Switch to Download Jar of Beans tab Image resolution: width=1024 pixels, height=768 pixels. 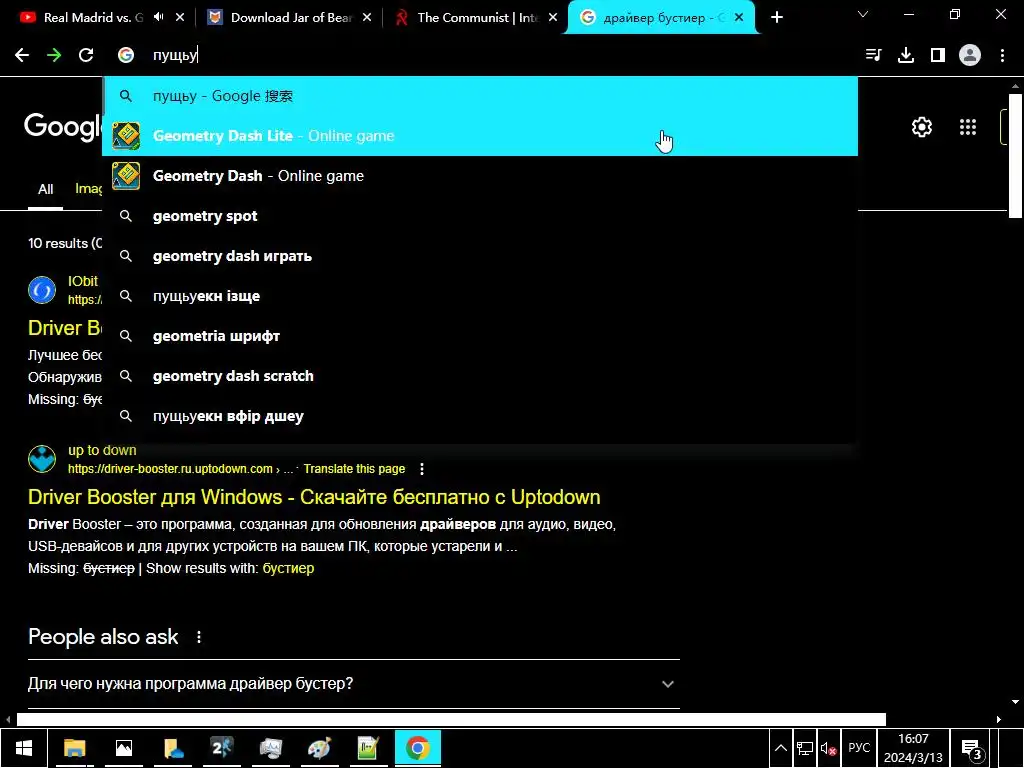pyautogui.click(x=291, y=18)
